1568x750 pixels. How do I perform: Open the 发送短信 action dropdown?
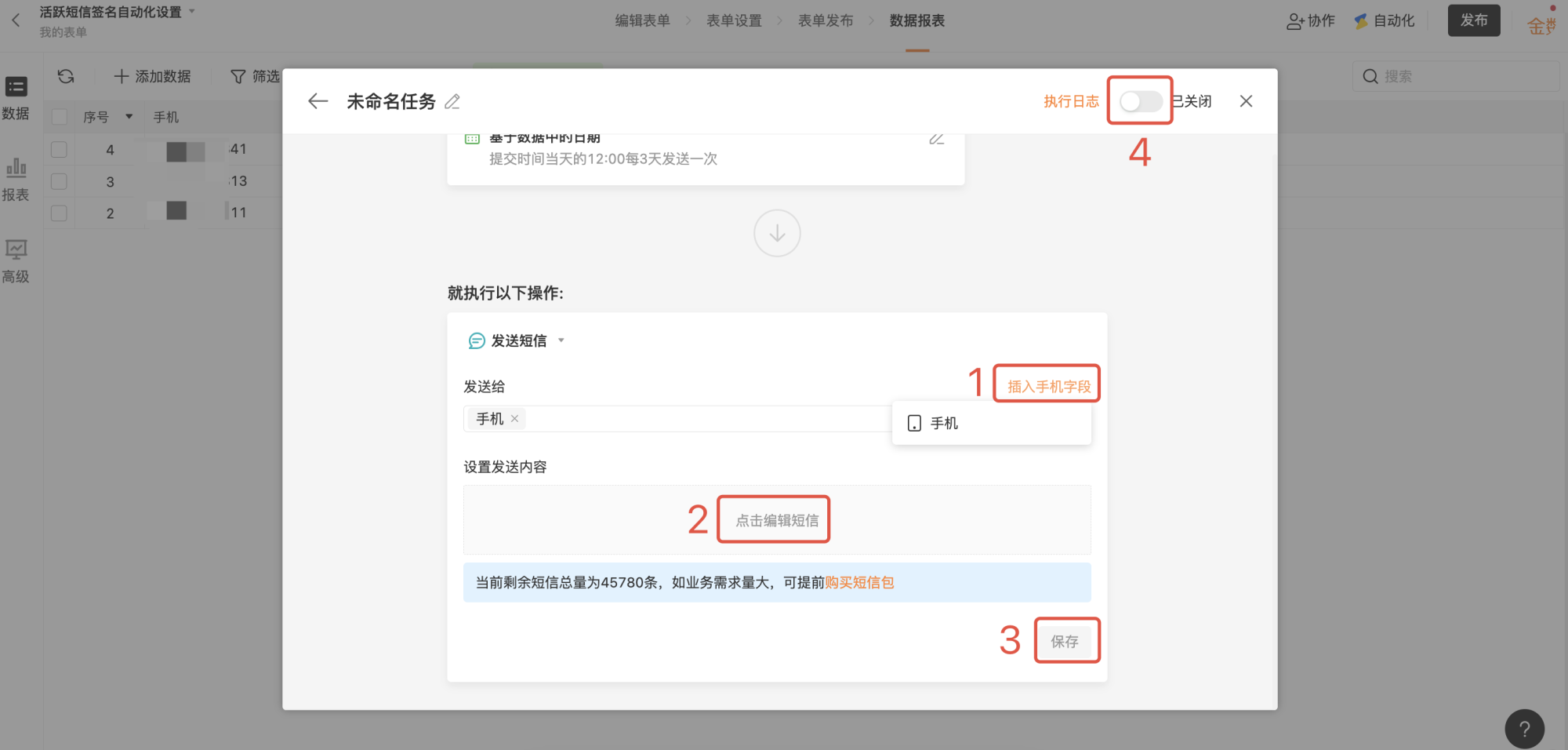[561, 340]
